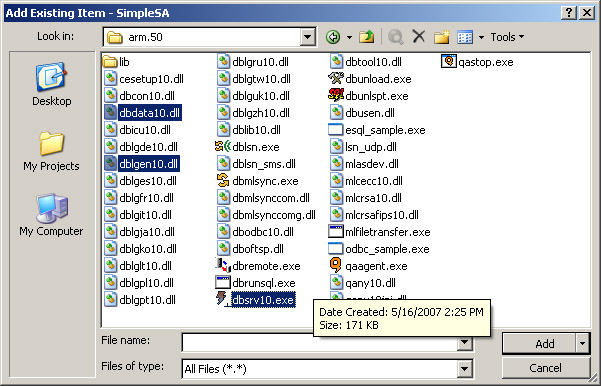Select file dblib10.dll
This screenshot has height=386, width=601.
coord(249,130)
